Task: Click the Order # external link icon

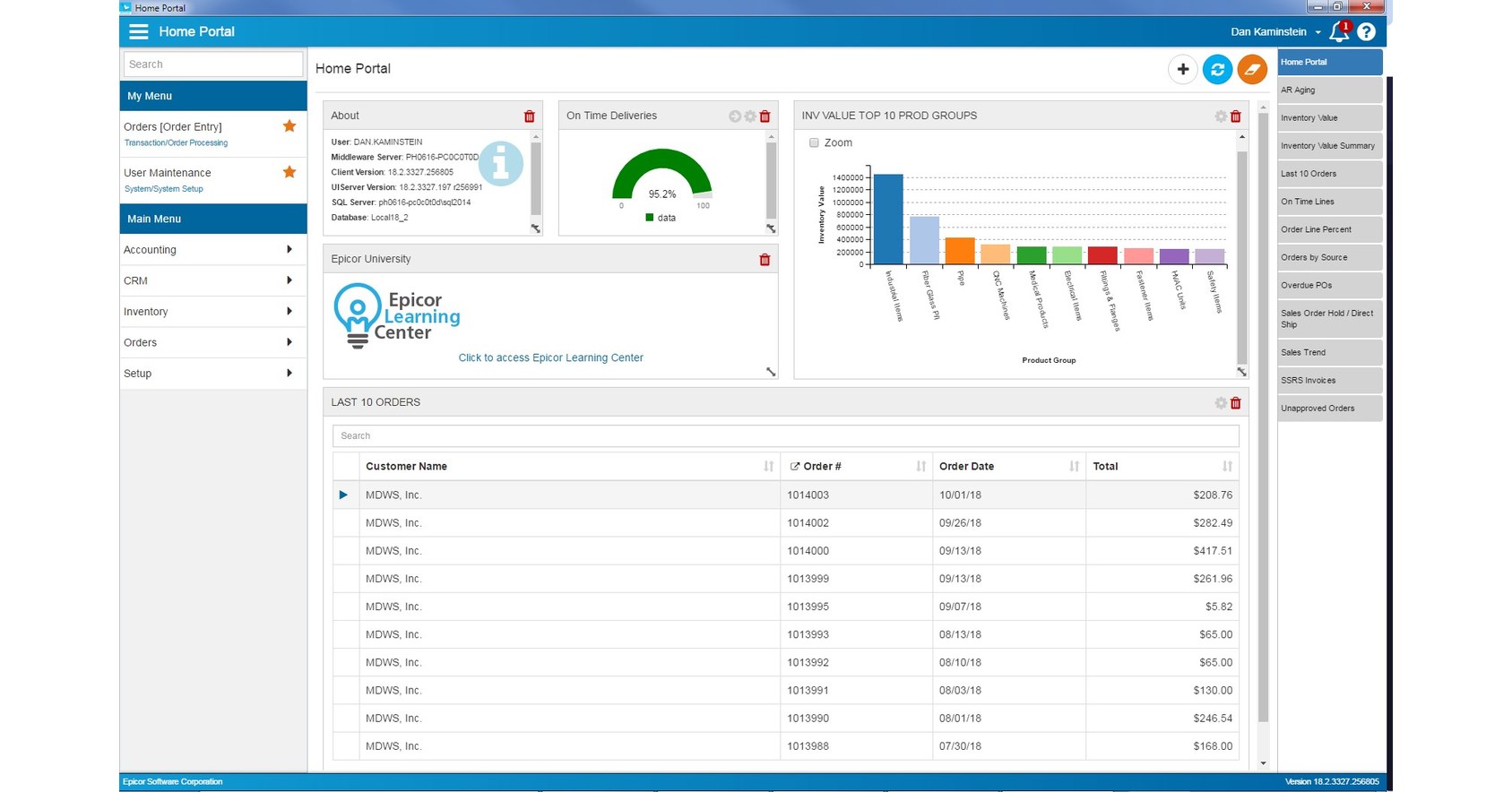Action: (794, 467)
